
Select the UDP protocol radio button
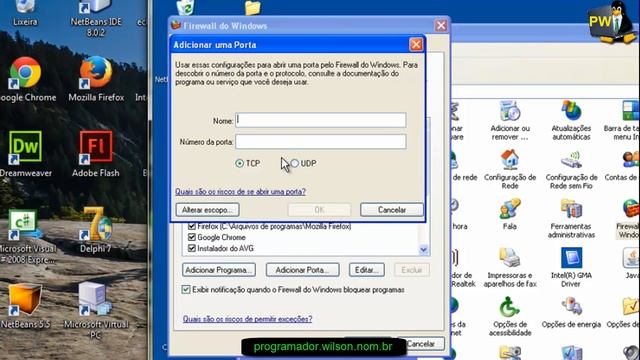[295, 163]
